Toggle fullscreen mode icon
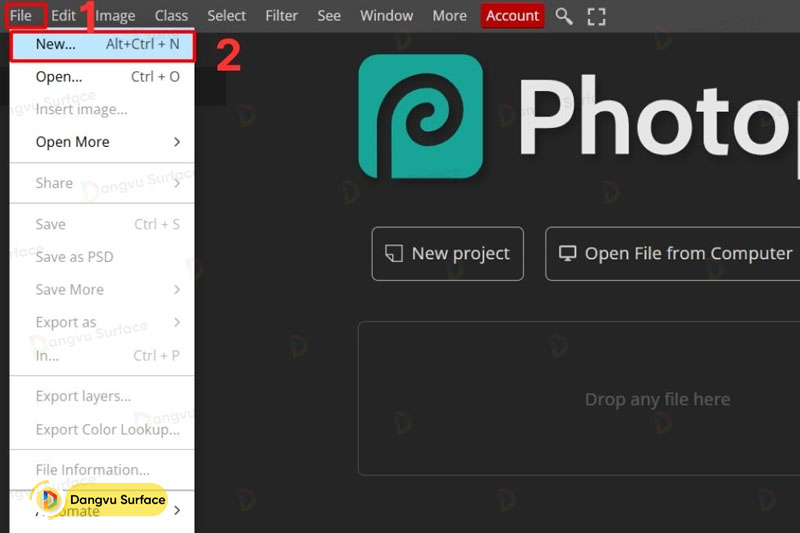Viewport: 800px width, 533px height. [596, 16]
